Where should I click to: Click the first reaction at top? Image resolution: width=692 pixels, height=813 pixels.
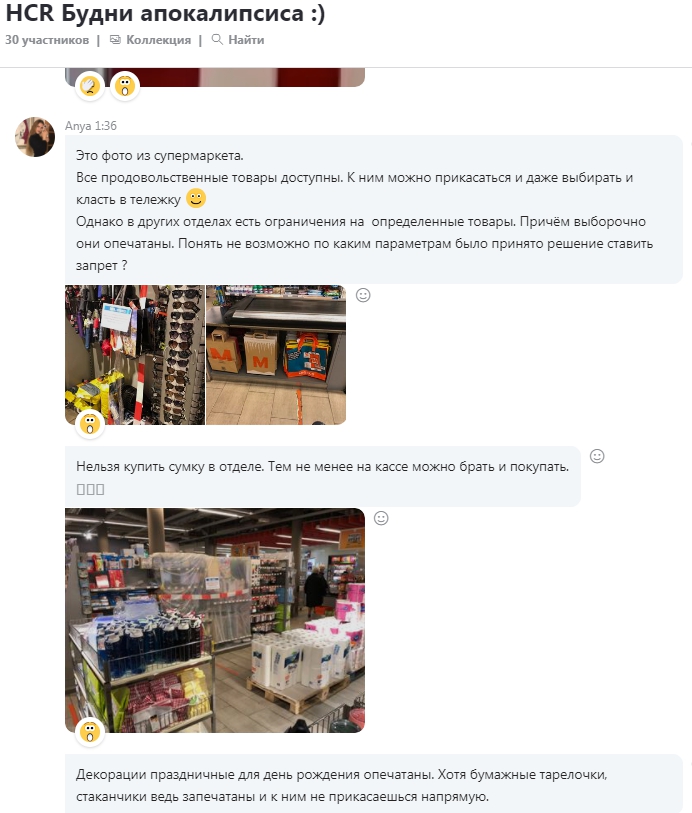coord(90,86)
